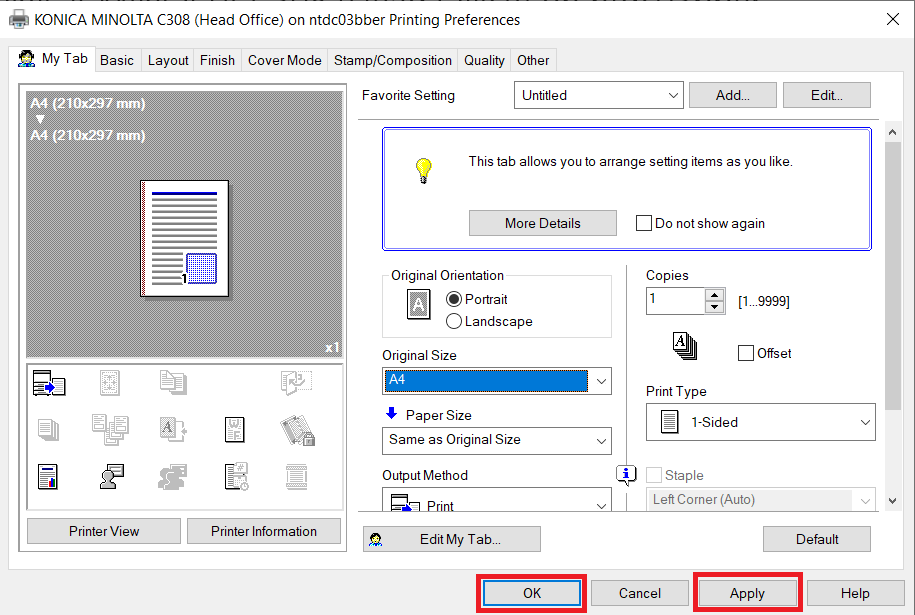Click the Printer Information button
The image size is (915, 615).
coord(264,531)
